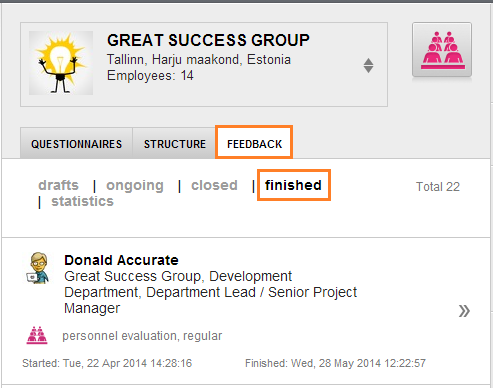Open the statistics view
The width and height of the screenshot is (493, 388).
click(82, 201)
